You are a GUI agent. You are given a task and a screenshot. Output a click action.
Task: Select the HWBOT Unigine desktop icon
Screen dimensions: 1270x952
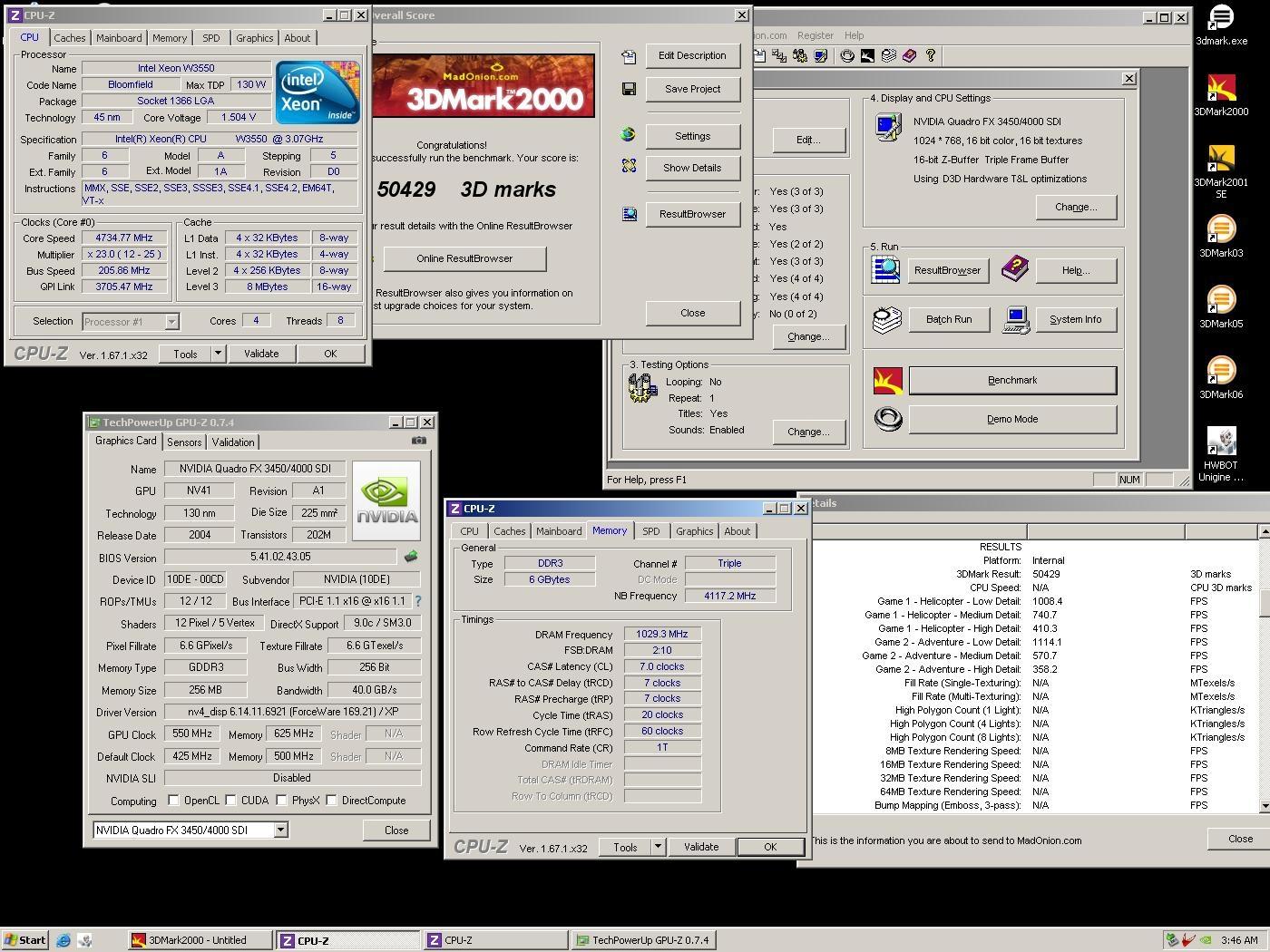point(1220,454)
